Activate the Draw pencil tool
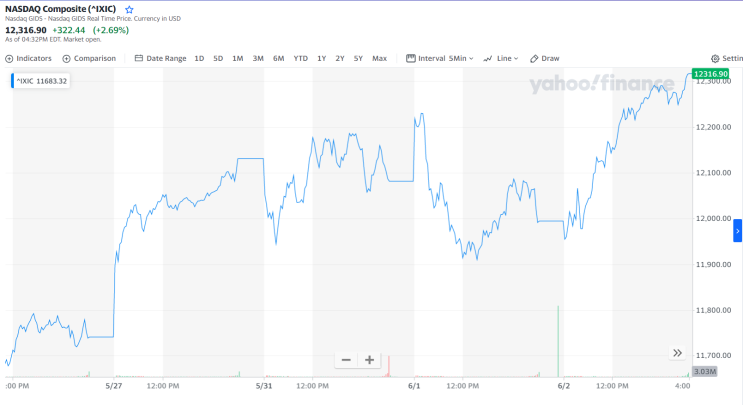Image resolution: width=743 pixels, height=405 pixels. click(x=544, y=58)
